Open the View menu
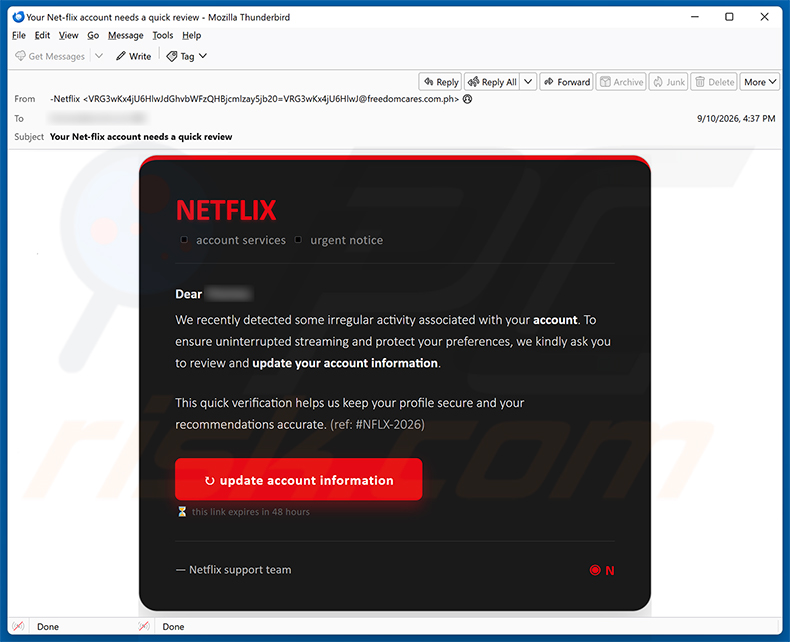 [x=69, y=35]
